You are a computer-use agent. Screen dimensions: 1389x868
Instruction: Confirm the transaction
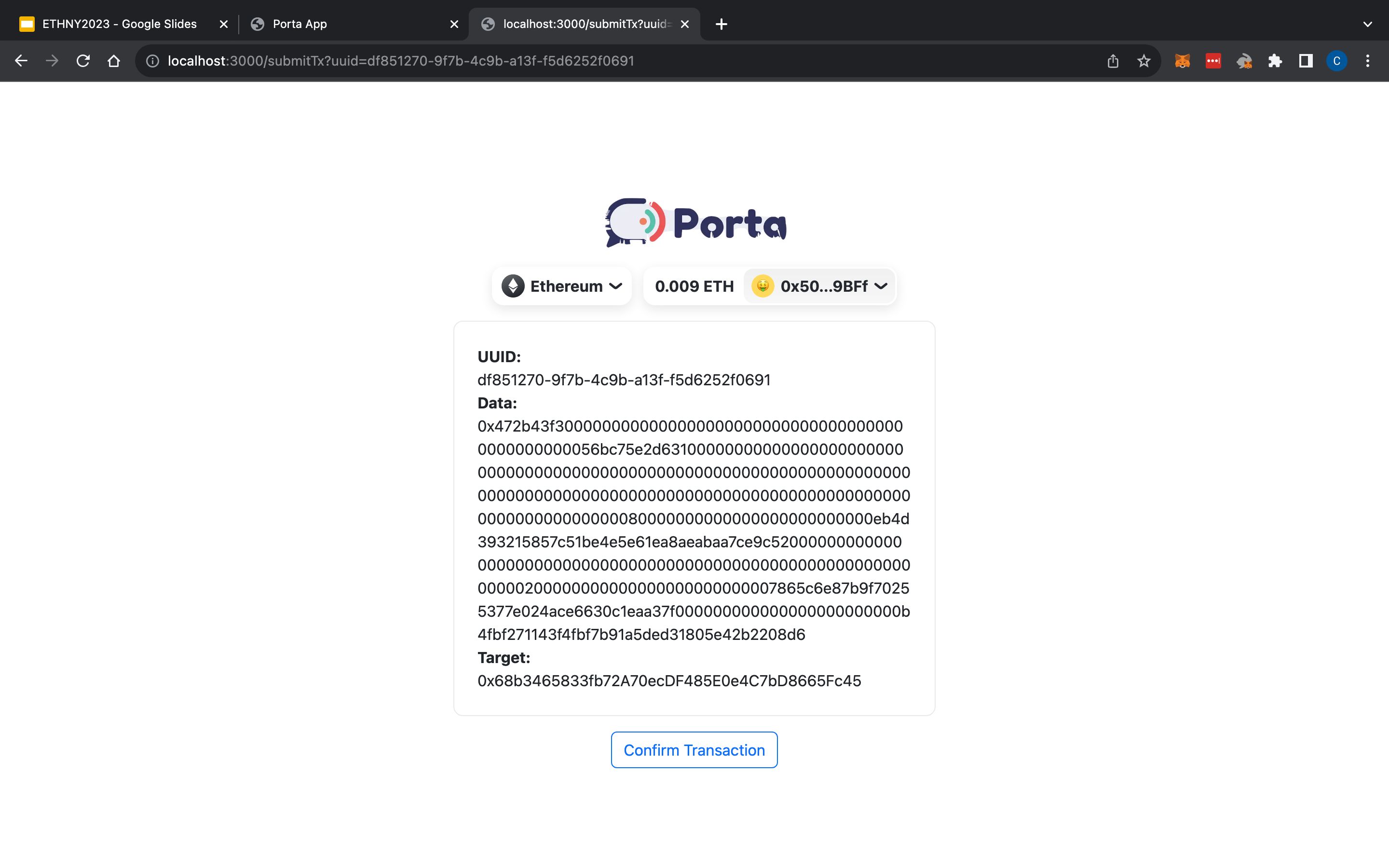pos(694,750)
